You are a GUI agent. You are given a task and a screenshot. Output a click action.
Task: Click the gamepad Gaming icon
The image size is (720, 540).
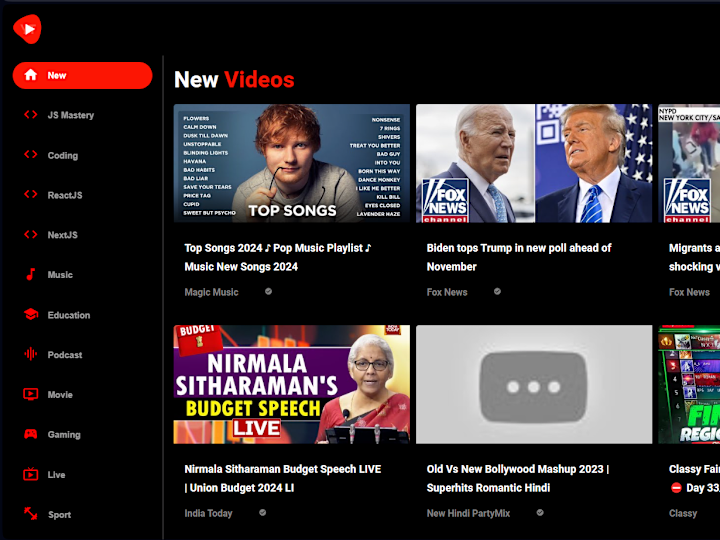tap(31, 434)
